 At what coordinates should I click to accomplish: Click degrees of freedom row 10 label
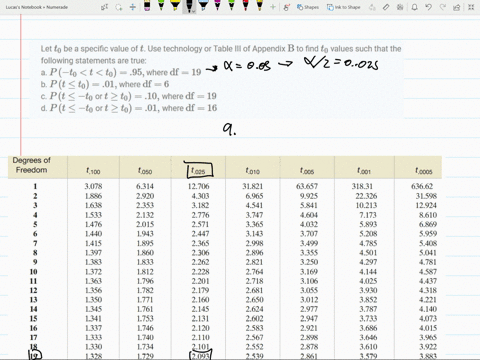(x=34, y=272)
